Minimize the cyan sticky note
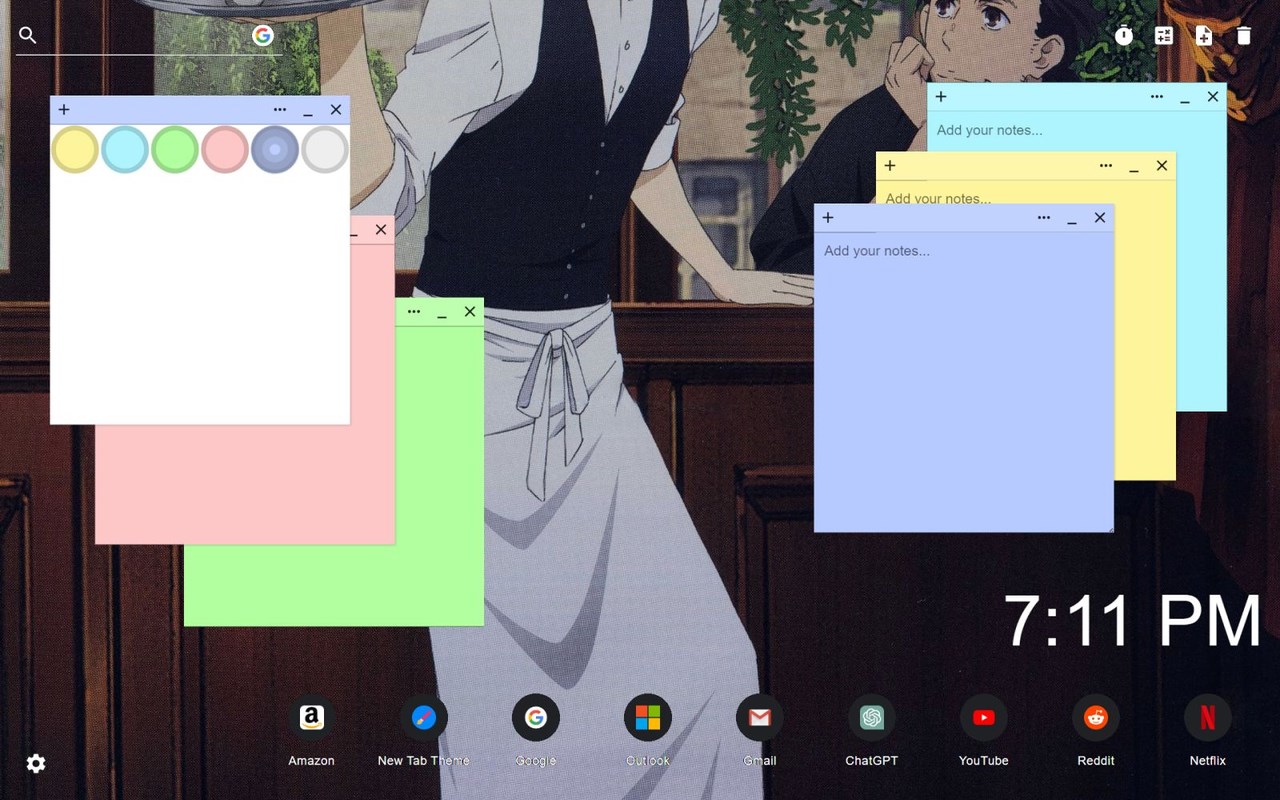1280x800 pixels. pos(1185,97)
